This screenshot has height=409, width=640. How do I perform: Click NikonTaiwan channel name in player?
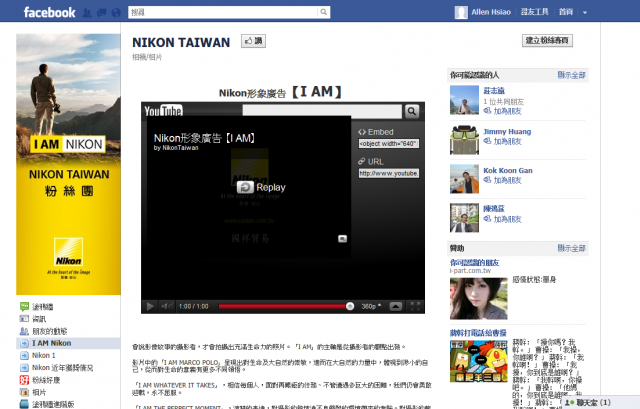pyautogui.click(x=180, y=148)
